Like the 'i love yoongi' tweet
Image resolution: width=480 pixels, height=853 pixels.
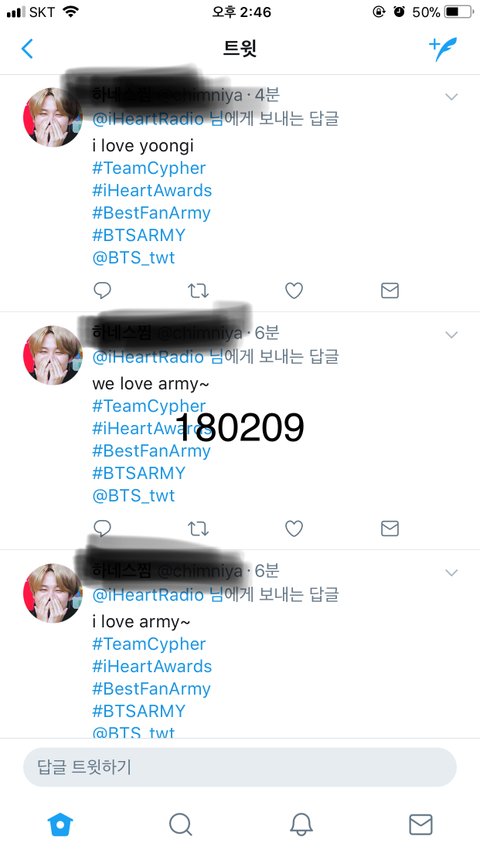tap(294, 291)
